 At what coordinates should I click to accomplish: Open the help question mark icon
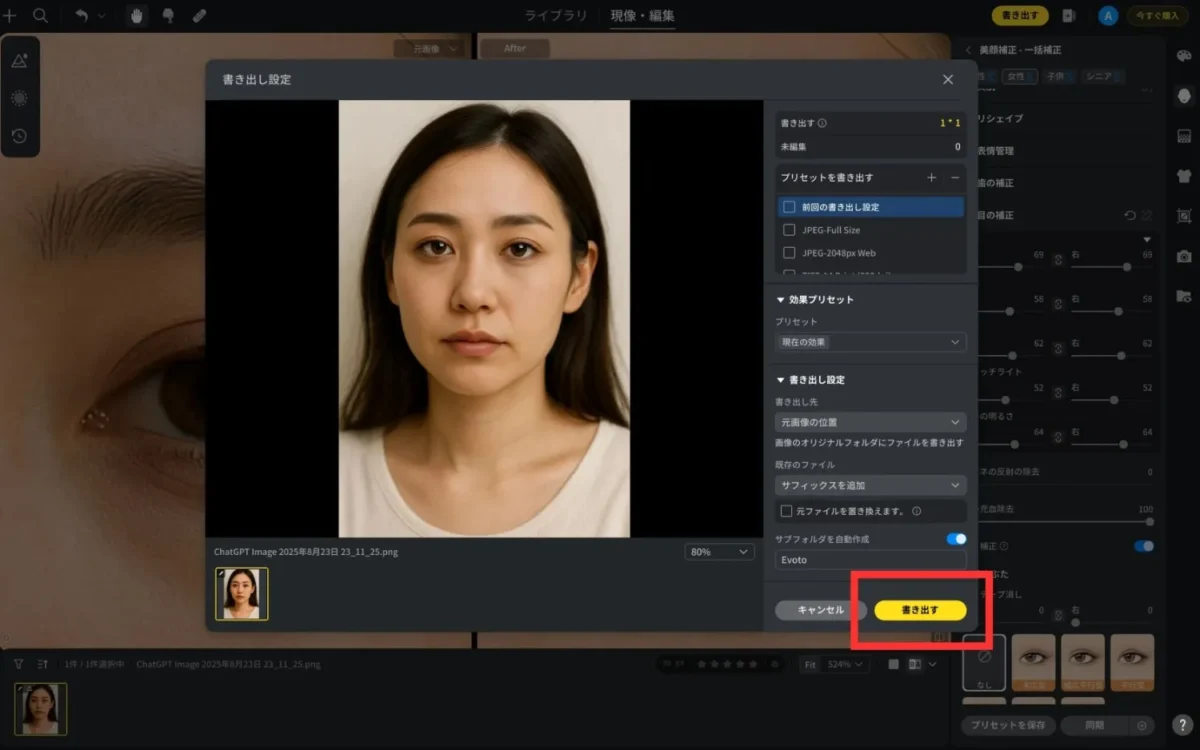click(x=1182, y=725)
